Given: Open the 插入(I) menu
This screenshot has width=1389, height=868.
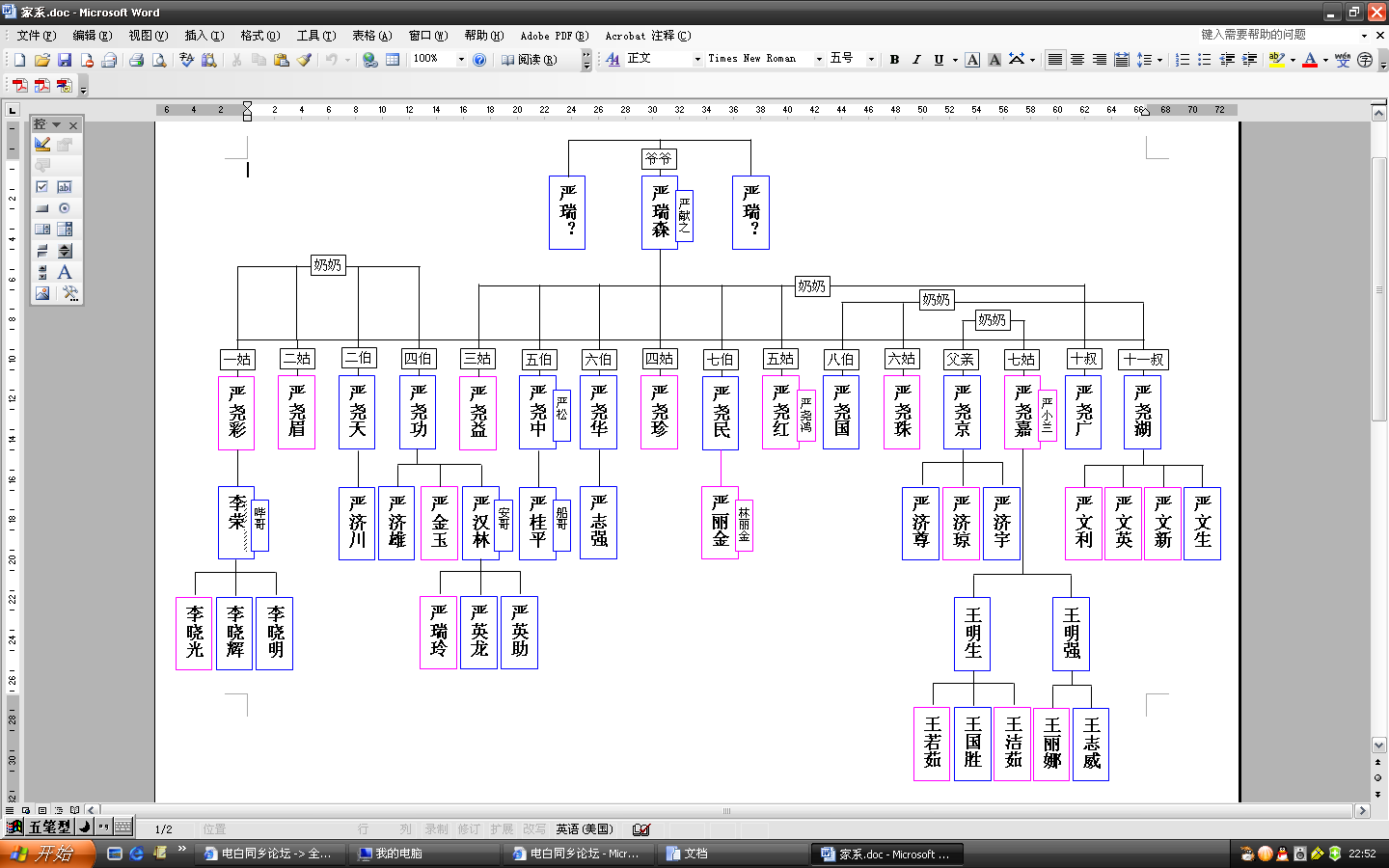Looking at the screenshot, I should click(x=204, y=36).
